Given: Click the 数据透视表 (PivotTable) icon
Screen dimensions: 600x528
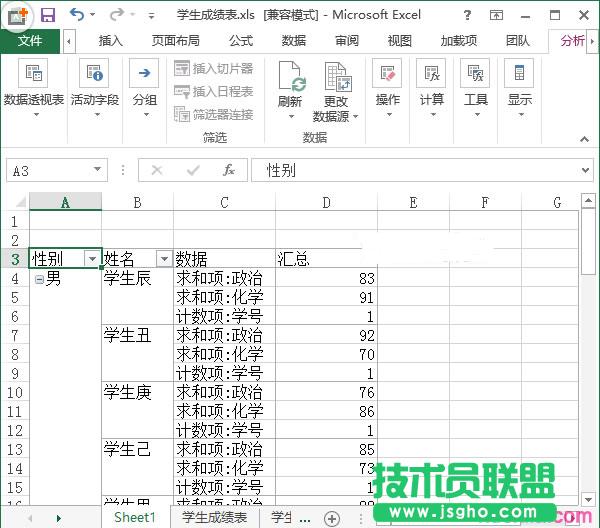Looking at the screenshot, I should [x=34, y=75].
